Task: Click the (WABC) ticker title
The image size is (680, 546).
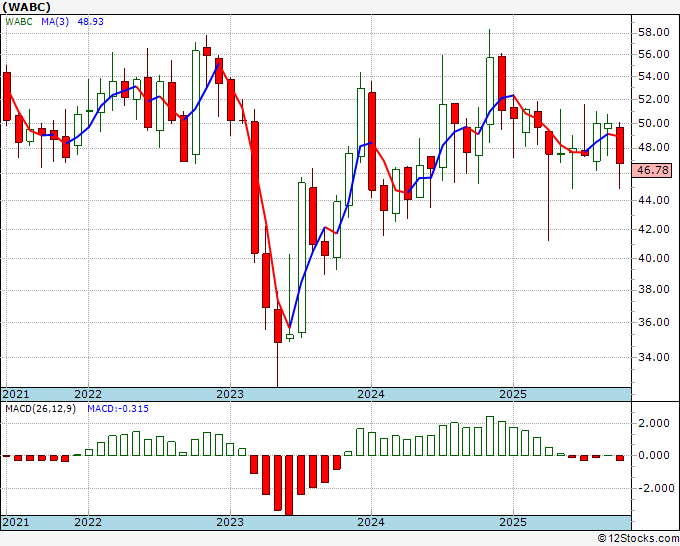Action: (26, 7)
